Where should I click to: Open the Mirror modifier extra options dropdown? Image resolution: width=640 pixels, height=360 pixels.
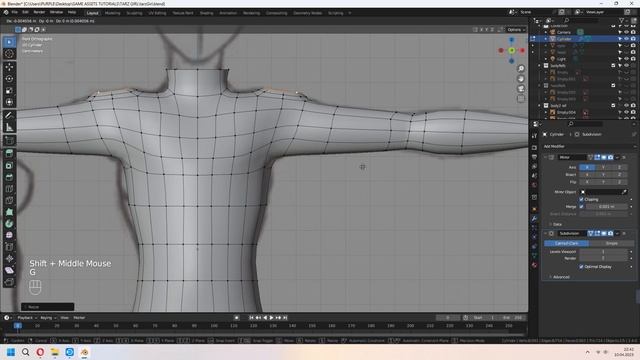[x=617, y=157]
